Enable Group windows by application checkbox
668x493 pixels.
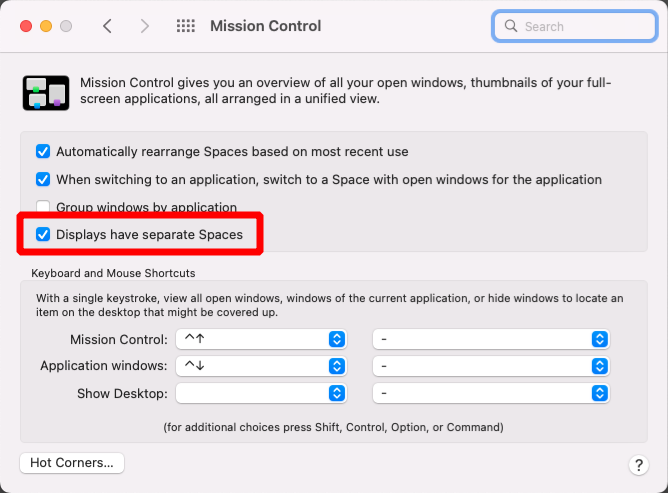point(43,207)
